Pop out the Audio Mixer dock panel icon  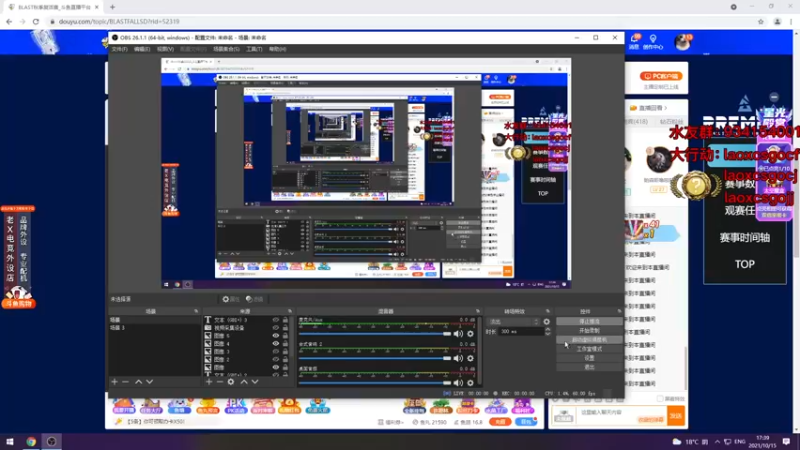point(478,311)
